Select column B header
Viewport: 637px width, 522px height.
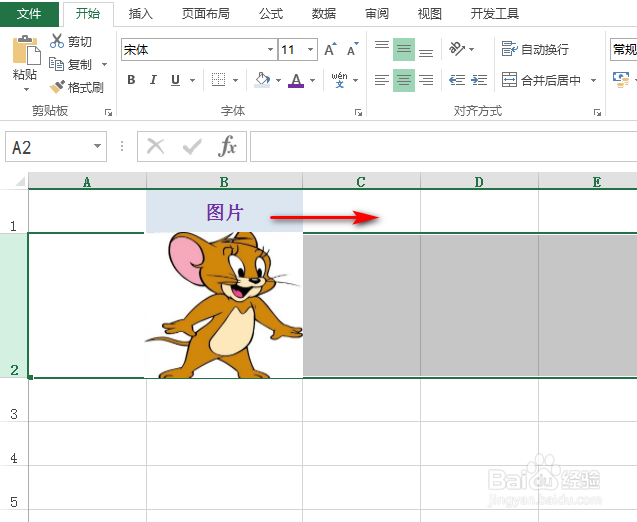[224, 181]
